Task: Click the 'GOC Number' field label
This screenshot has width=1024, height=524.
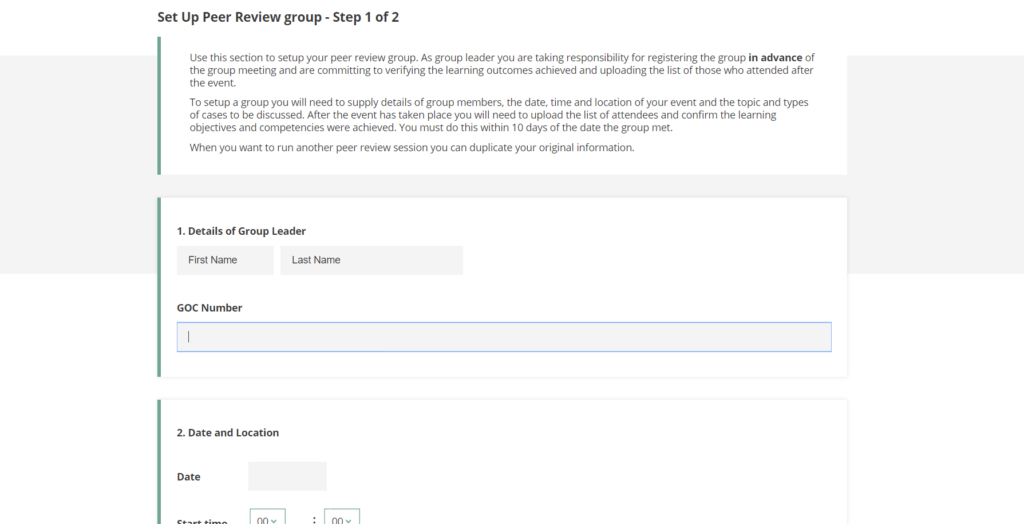Action: pos(209,308)
